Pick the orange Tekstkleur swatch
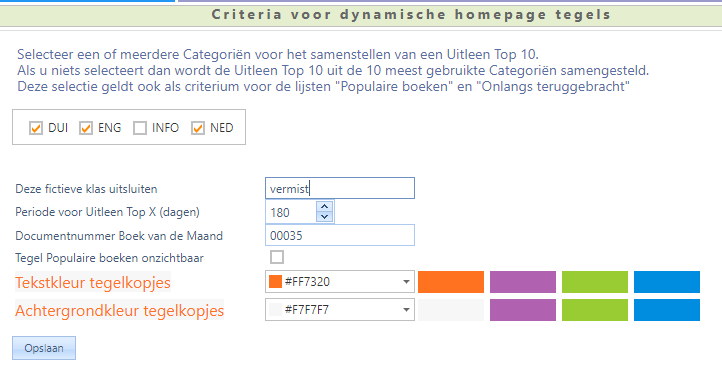 click(x=451, y=282)
